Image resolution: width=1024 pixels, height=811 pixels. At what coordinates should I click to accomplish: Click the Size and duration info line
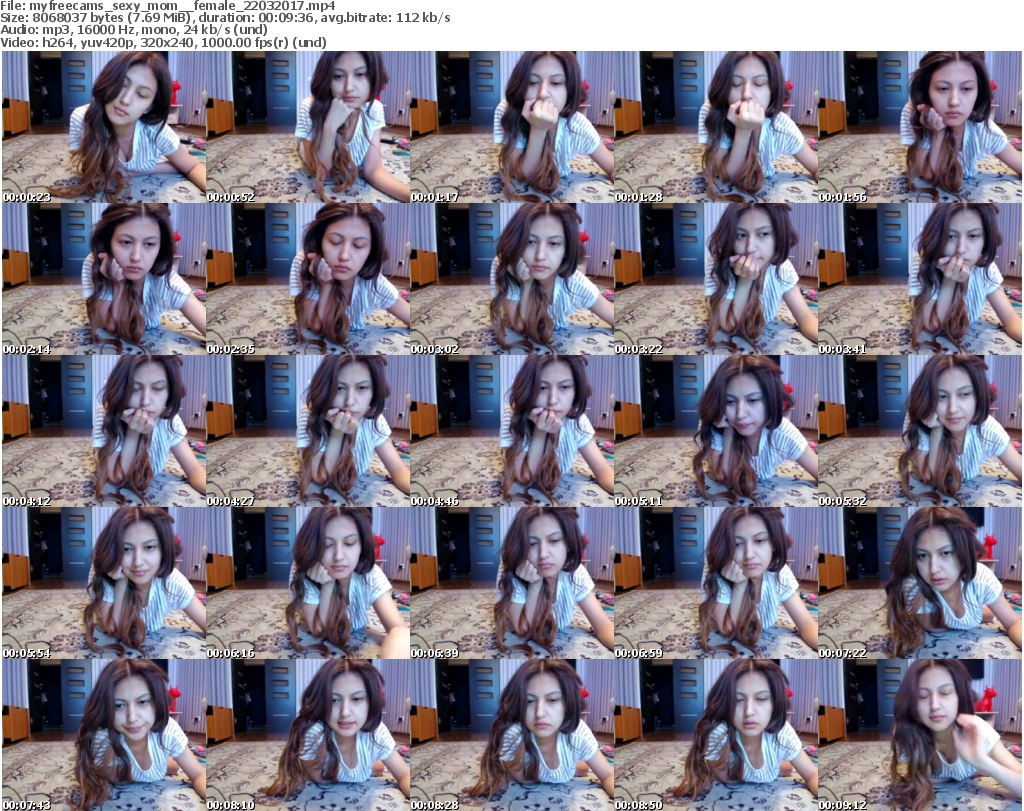click(225, 18)
